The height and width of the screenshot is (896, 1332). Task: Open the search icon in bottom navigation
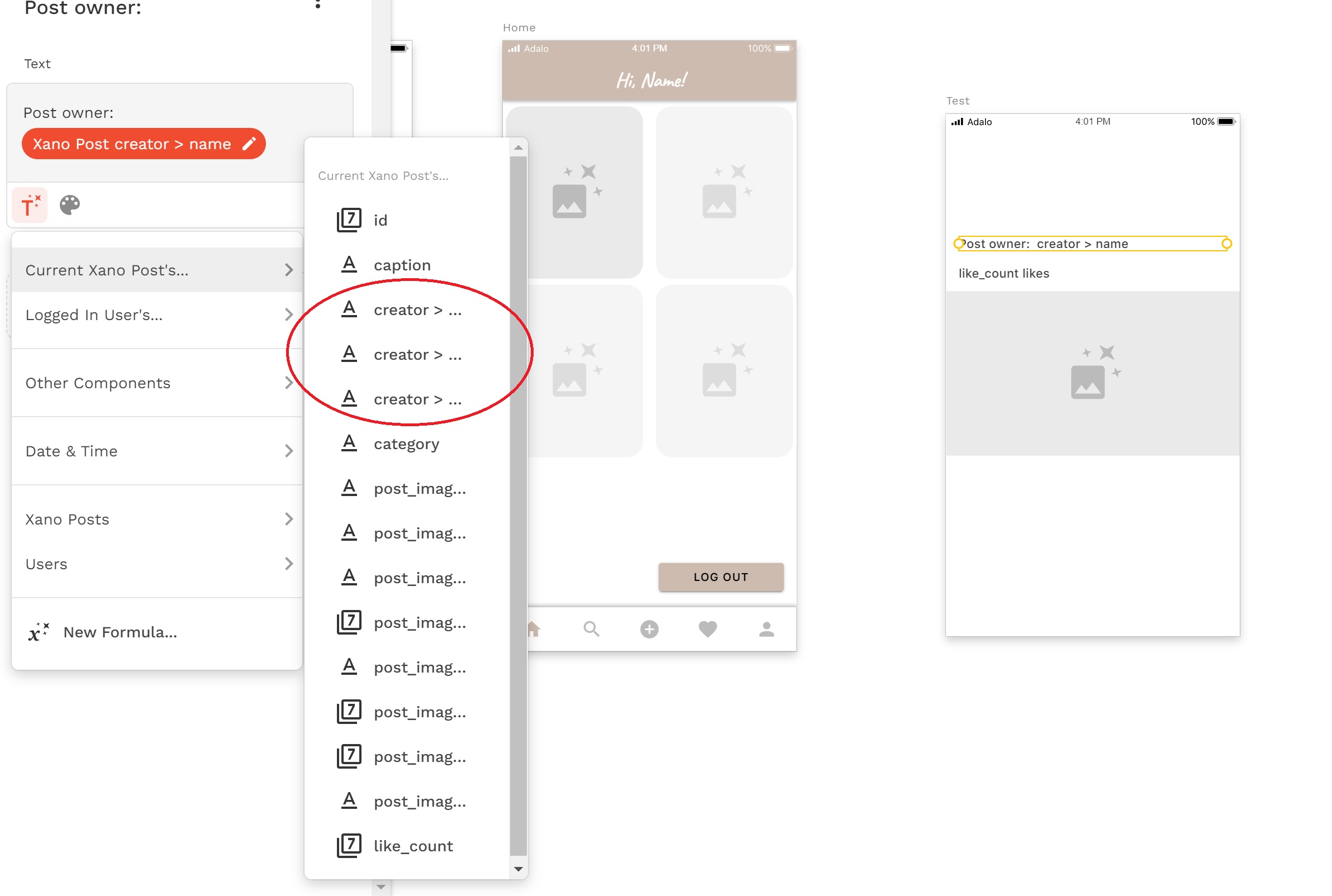click(x=592, y=629)
